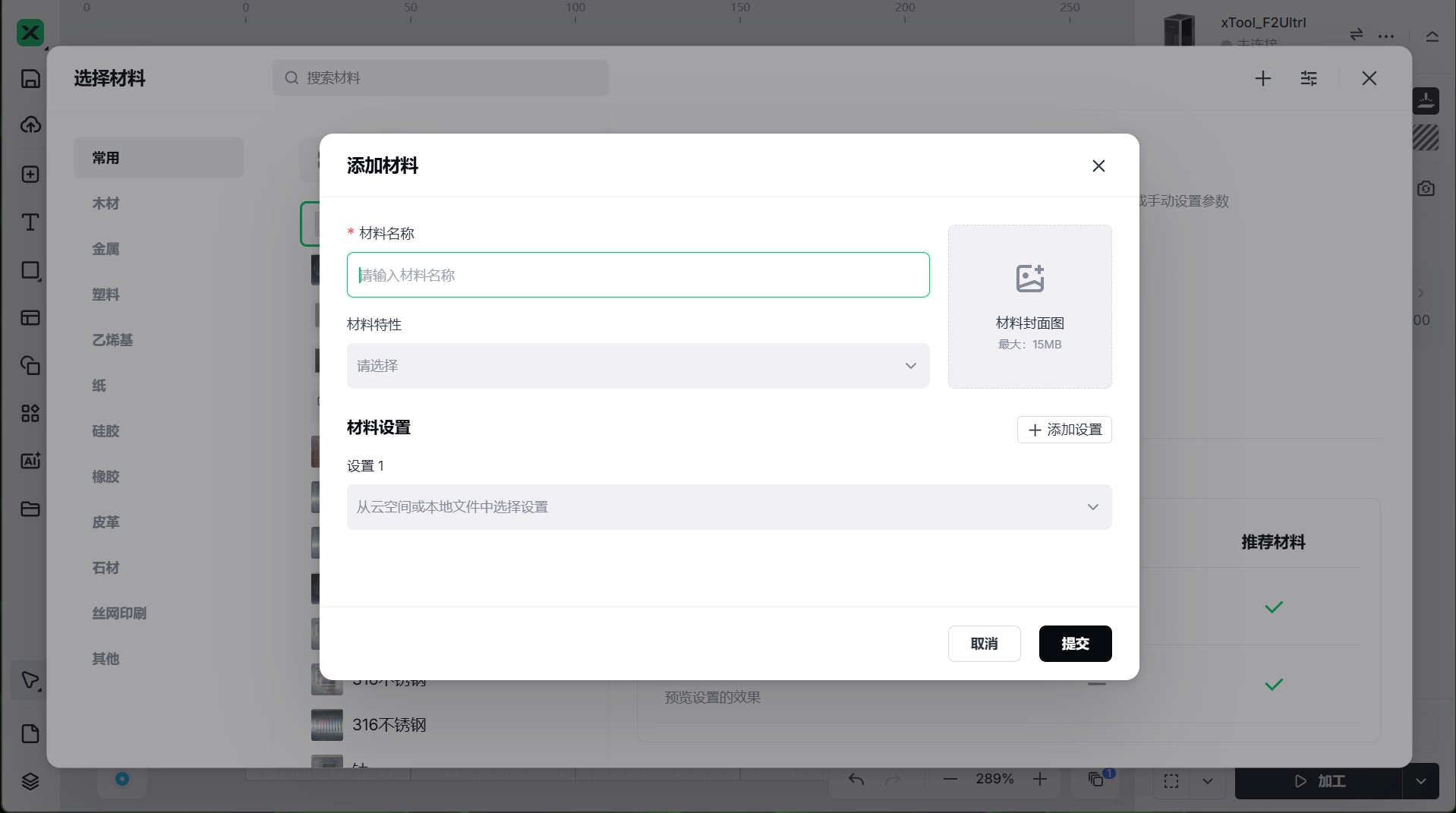Viewport: 1456px width, 813px height.
Task: Expand the 设置 1 settings dropdown
Action: point(729,507)
